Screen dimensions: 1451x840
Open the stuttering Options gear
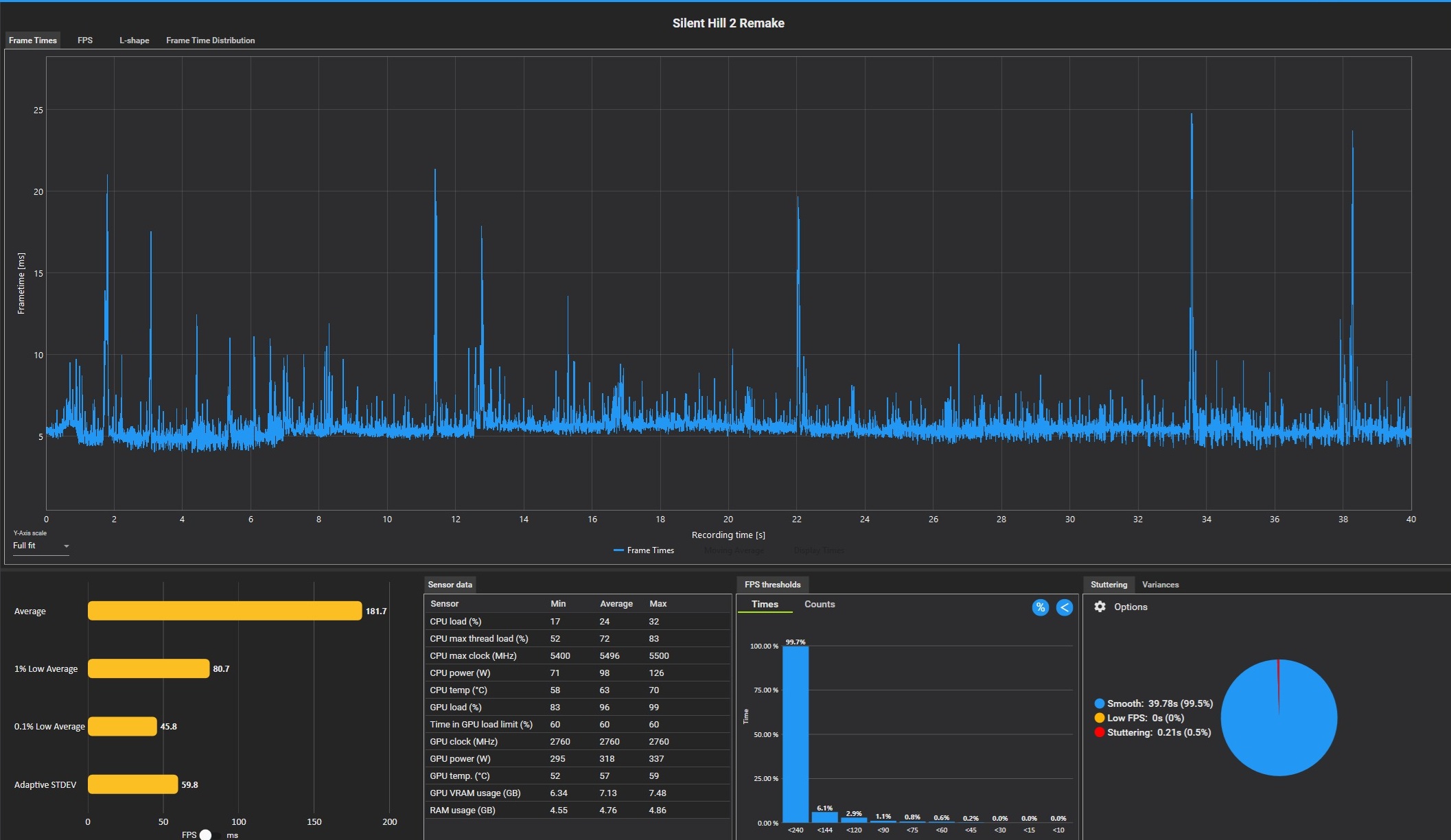coord(1100,607)
